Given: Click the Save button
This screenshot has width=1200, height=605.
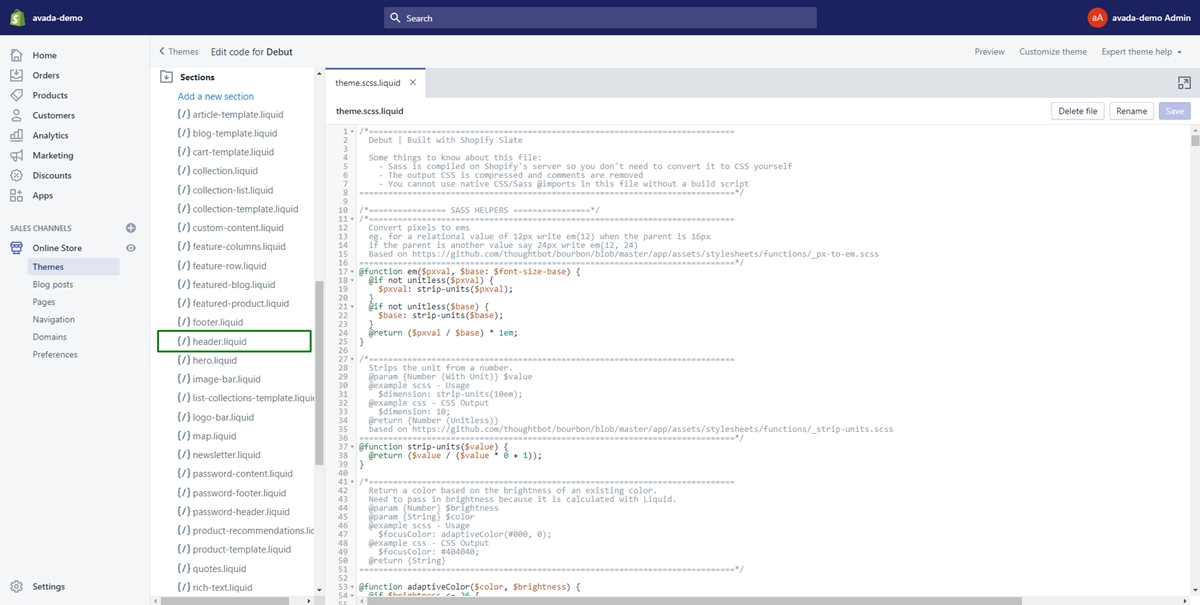Looking at the screenshot, I should (1175, 111).
